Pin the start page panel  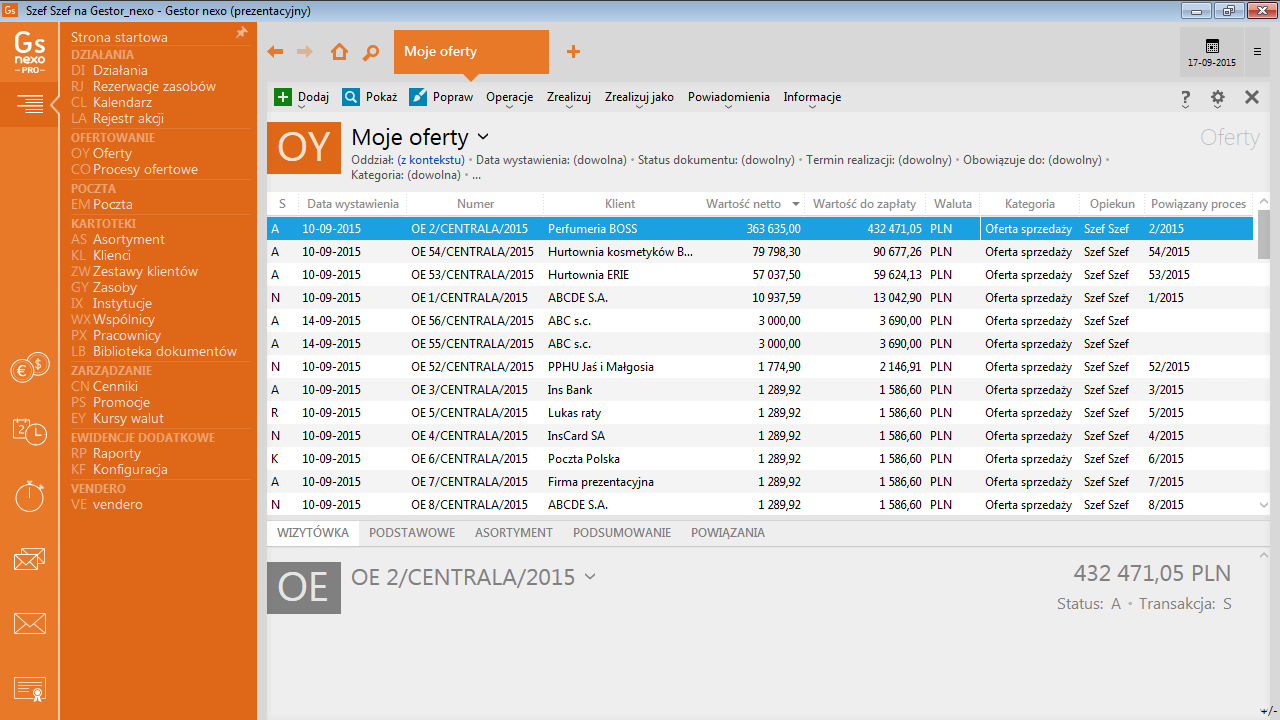pyautogui.click(x=241, y=34)
